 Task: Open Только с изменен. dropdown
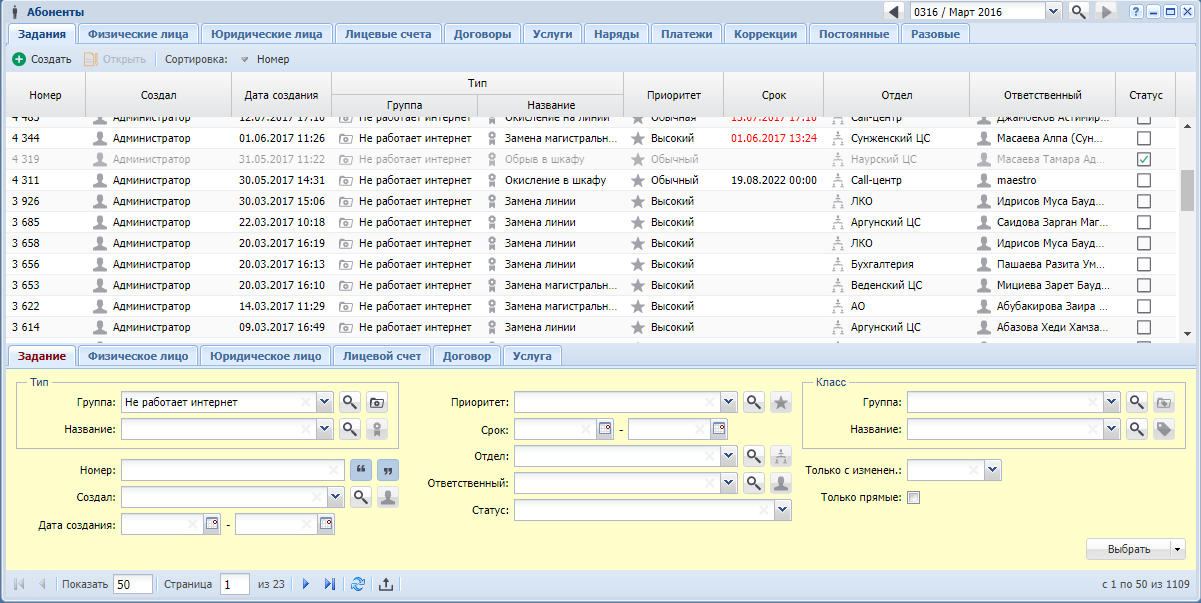click(992, 469)
